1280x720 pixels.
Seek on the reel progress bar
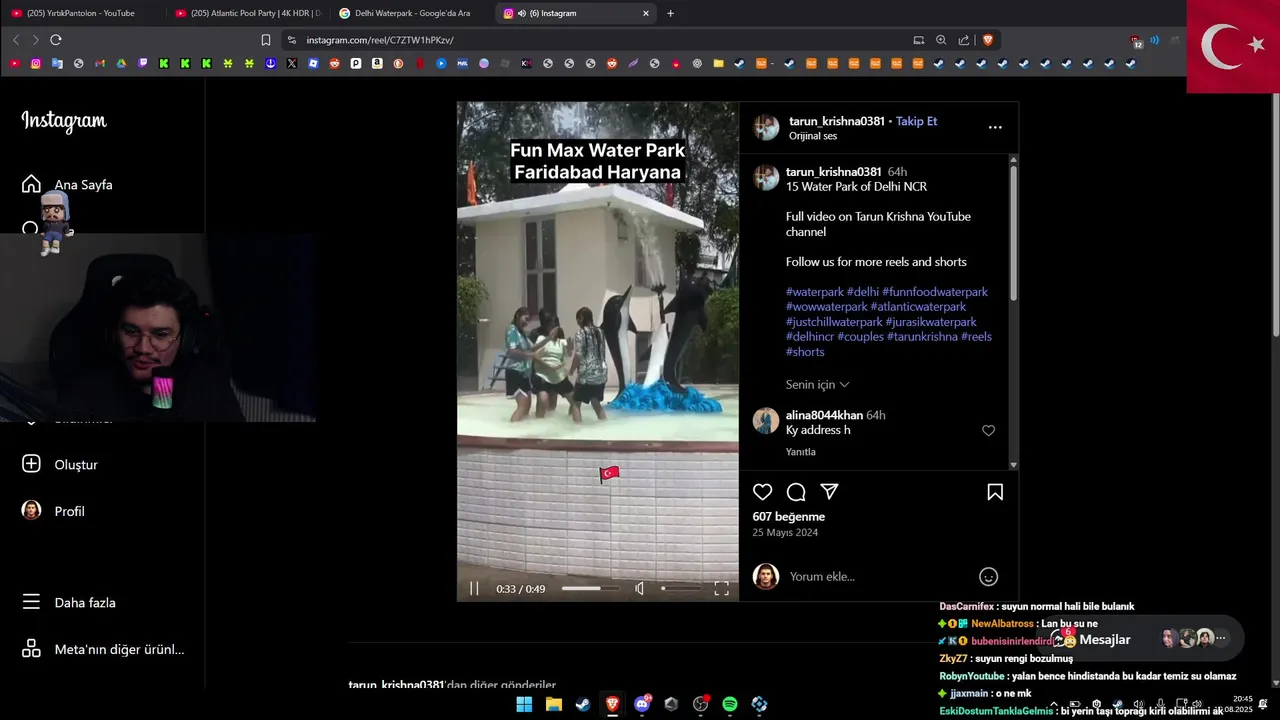[589, 589]
